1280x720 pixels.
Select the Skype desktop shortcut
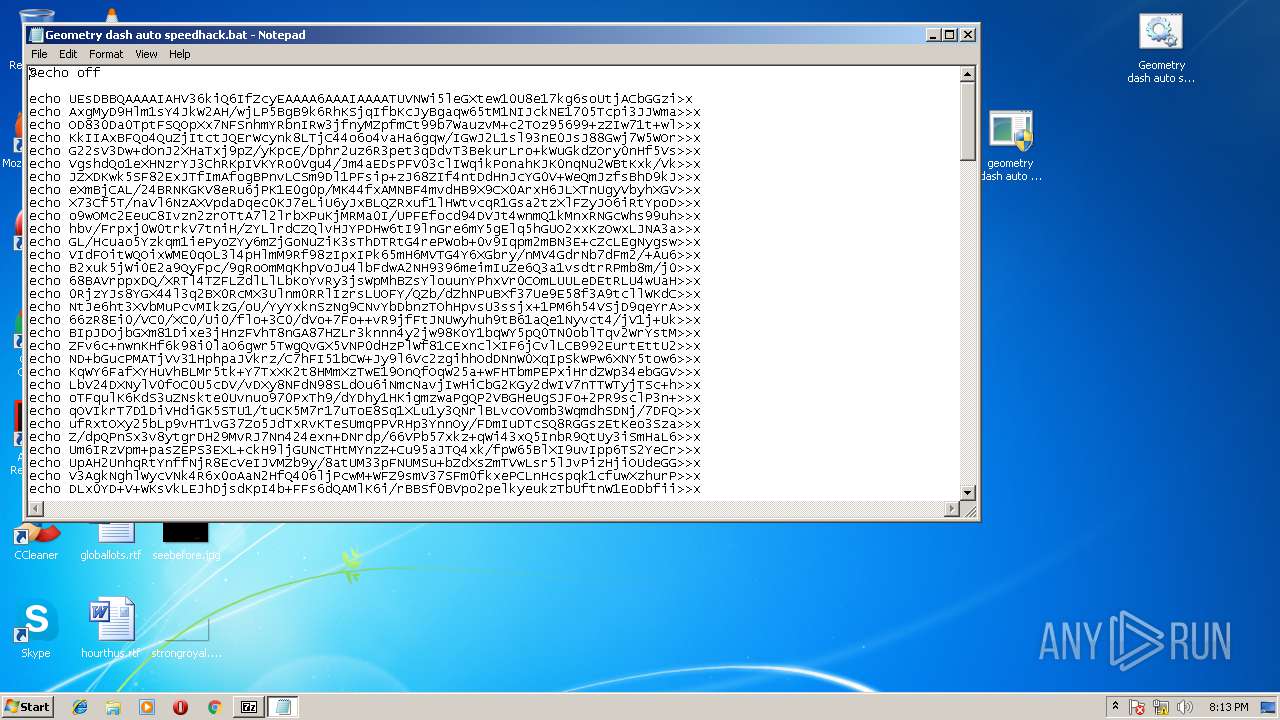36,629
